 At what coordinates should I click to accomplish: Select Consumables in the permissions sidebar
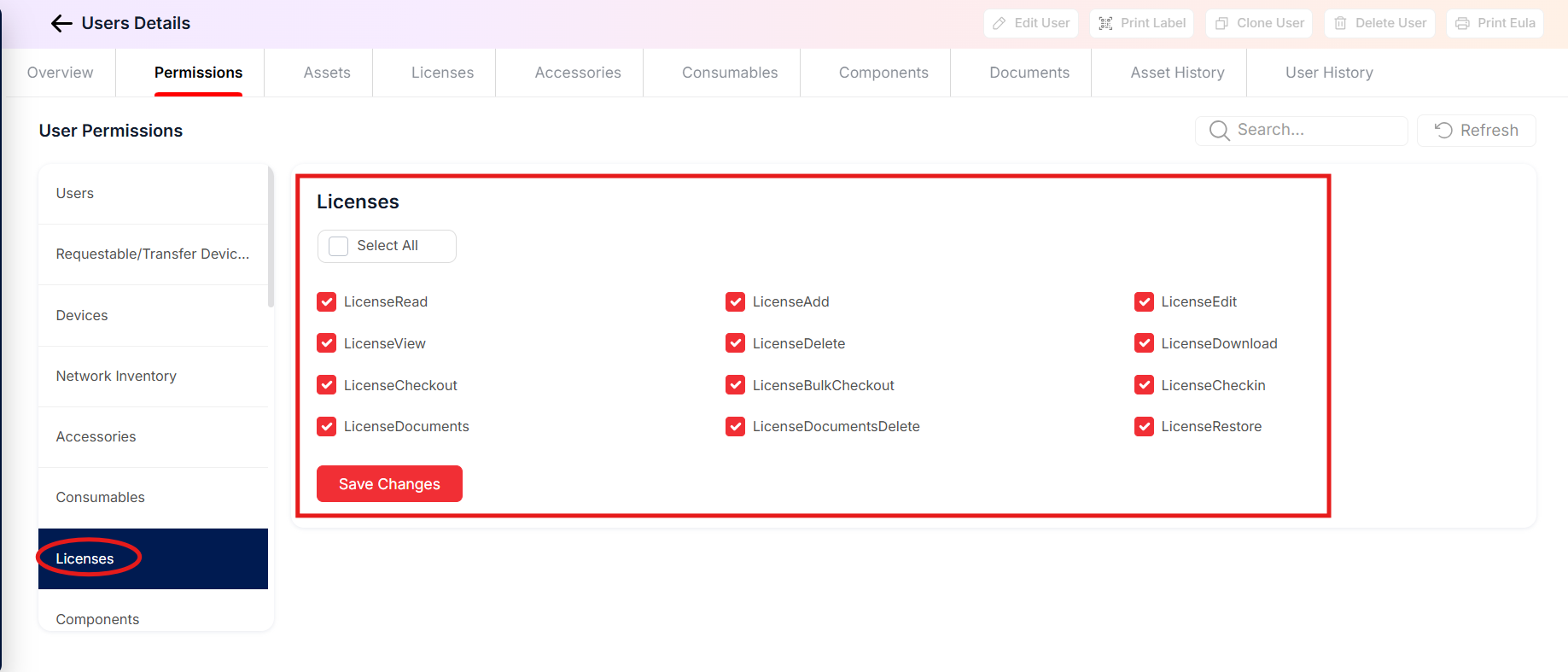(153, 498)
